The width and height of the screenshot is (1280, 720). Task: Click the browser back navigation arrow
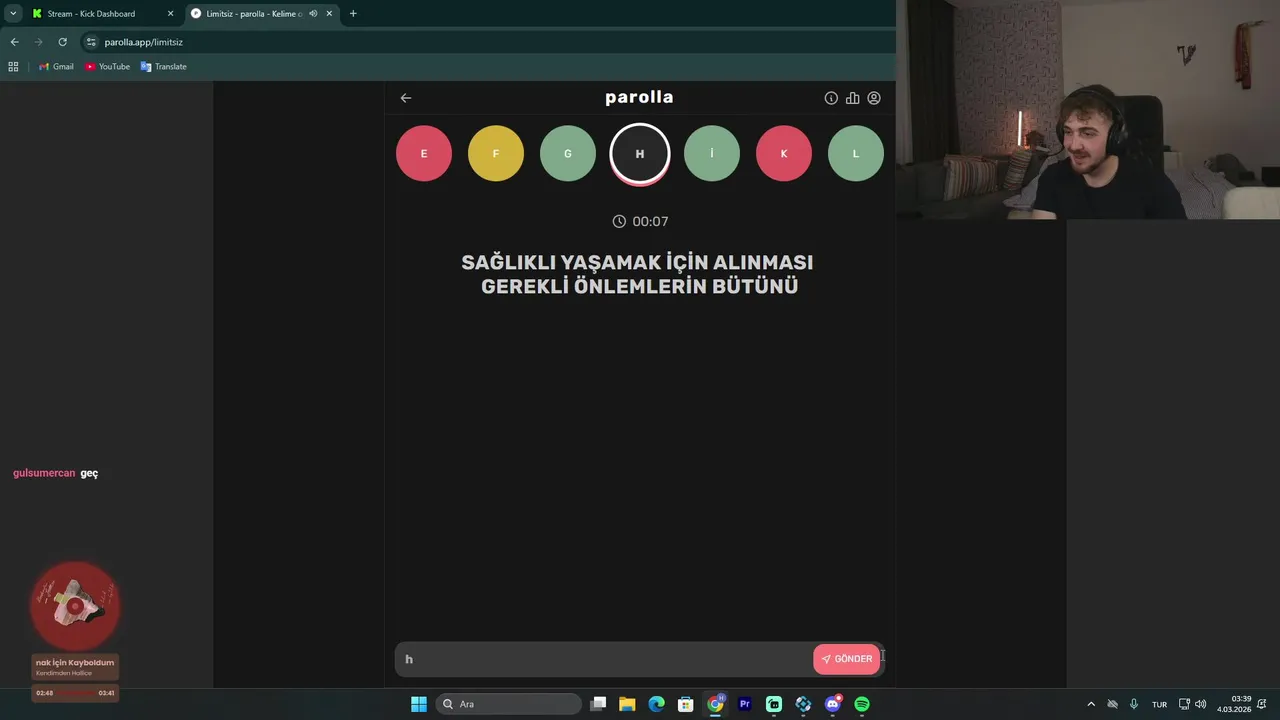pyautogui.click(x=14, y=42)
